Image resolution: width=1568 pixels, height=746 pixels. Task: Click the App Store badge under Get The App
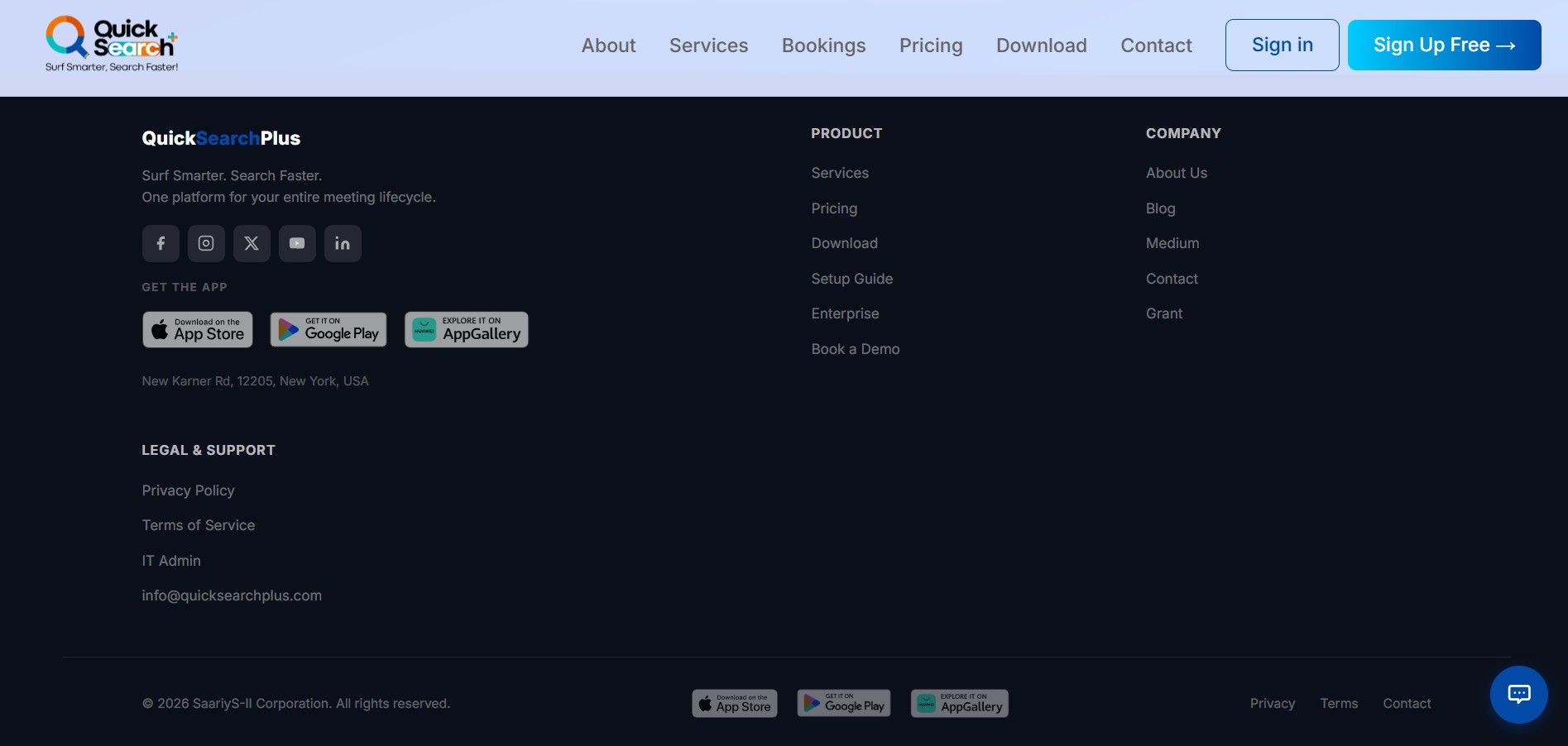[x=198, y=329]
